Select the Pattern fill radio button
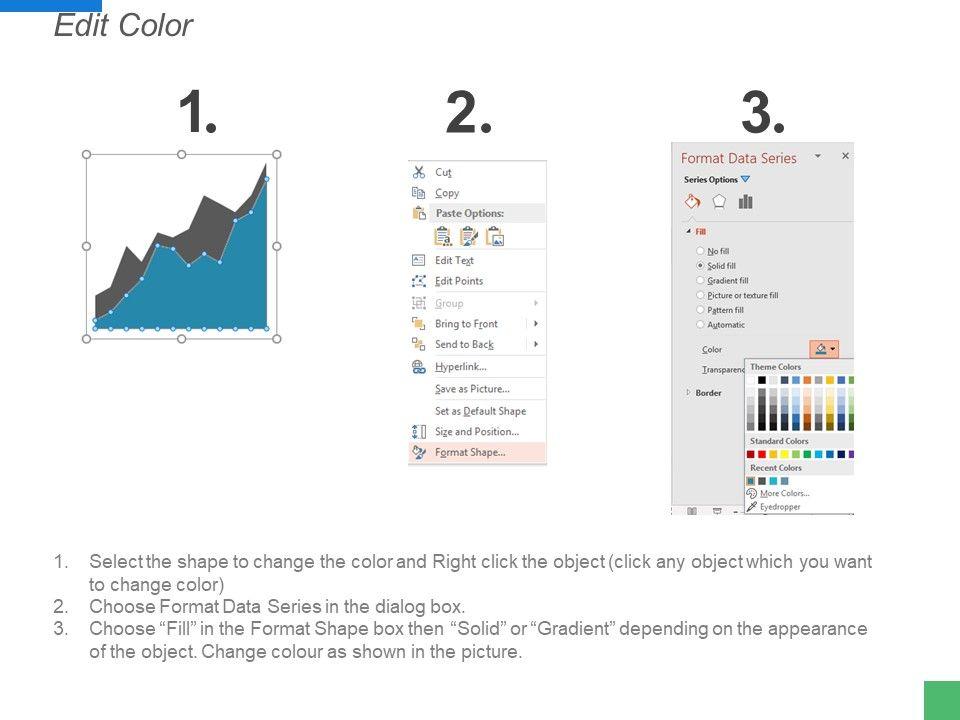Screen dimensions: 960x720 coord(700,310)
